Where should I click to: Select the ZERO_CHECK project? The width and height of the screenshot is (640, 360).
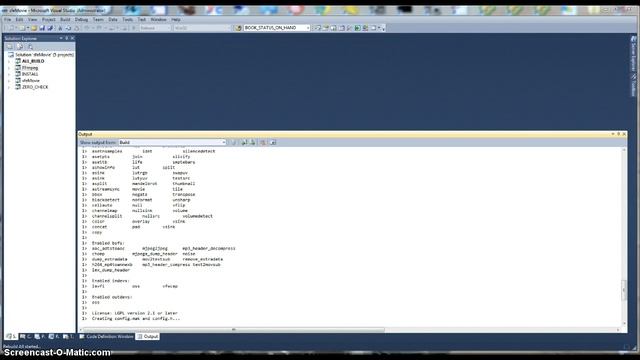[x=35, y=87]
